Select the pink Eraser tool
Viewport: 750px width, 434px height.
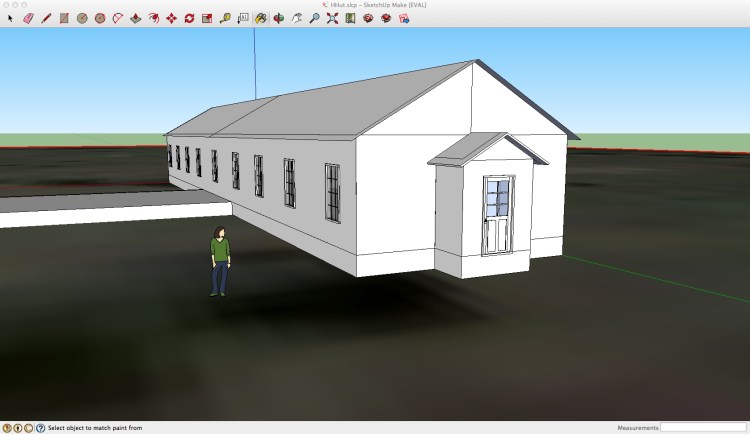(28, 19)
